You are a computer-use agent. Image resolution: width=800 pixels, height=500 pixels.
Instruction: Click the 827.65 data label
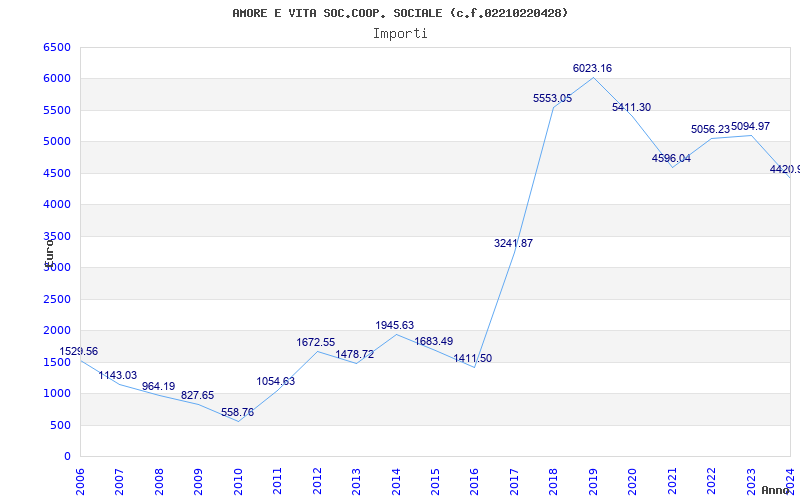(x=197, y=395)
